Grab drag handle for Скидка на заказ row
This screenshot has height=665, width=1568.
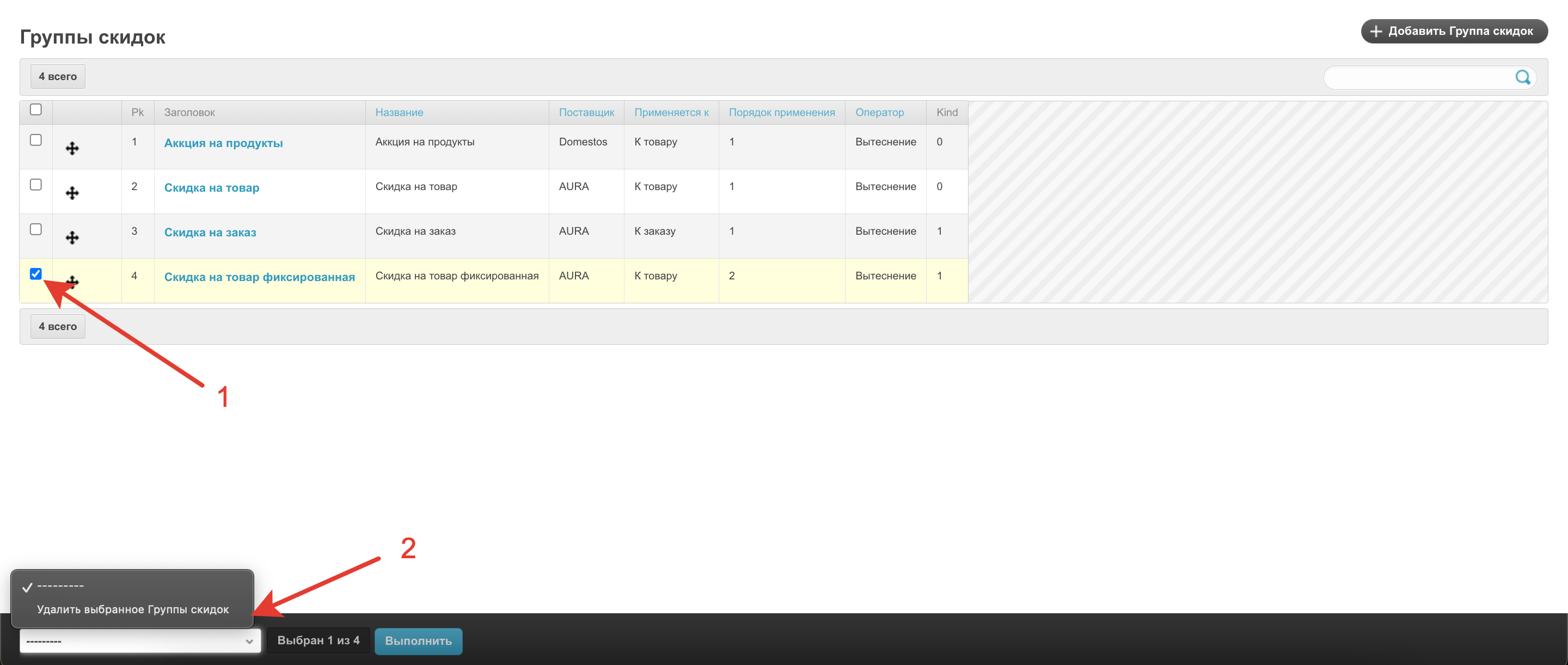[x=72, y=237]
